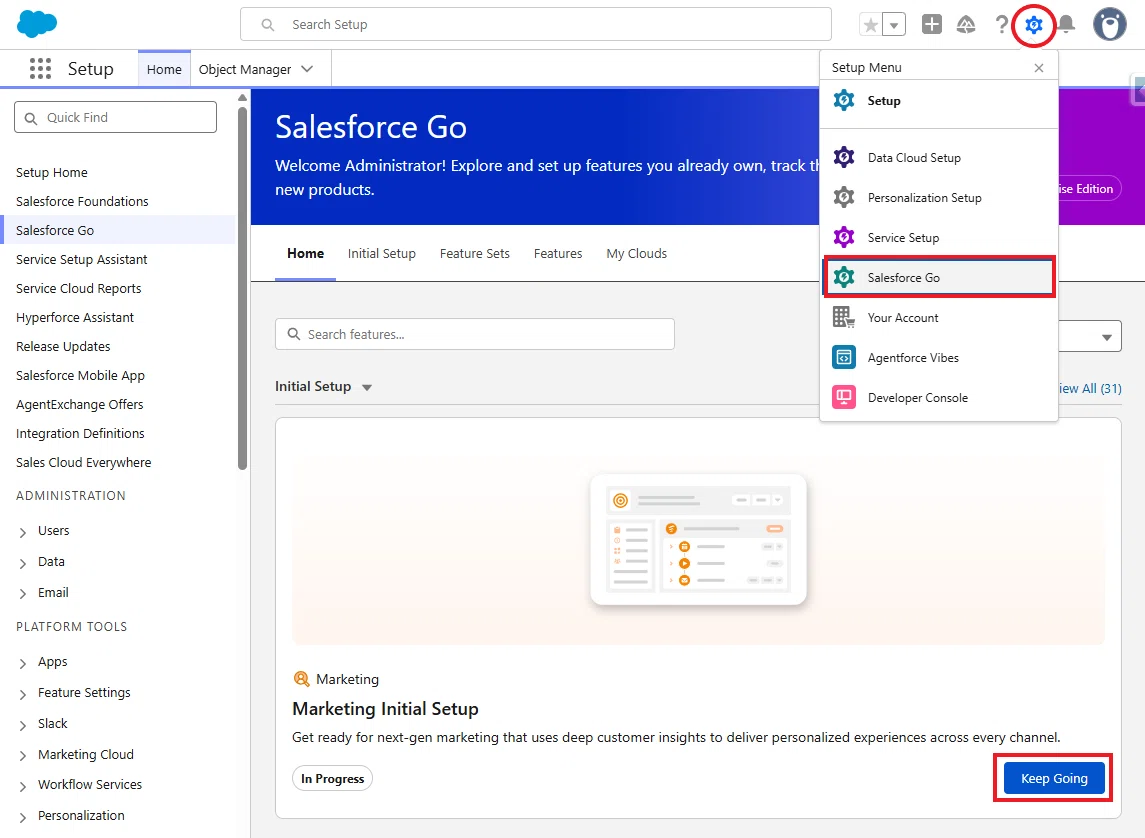Click the Setup gear icon in header
Screen dimensions: 1145x838
(1033, 25)
